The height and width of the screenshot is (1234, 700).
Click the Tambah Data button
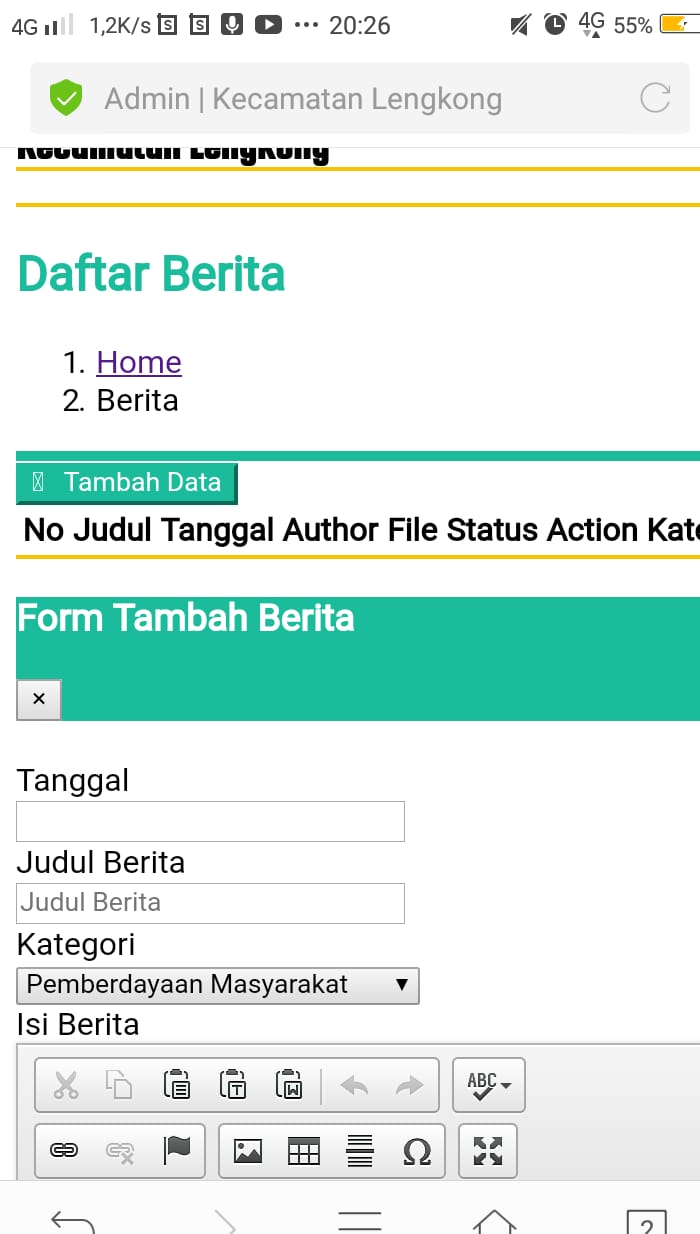tap(127, 482)
